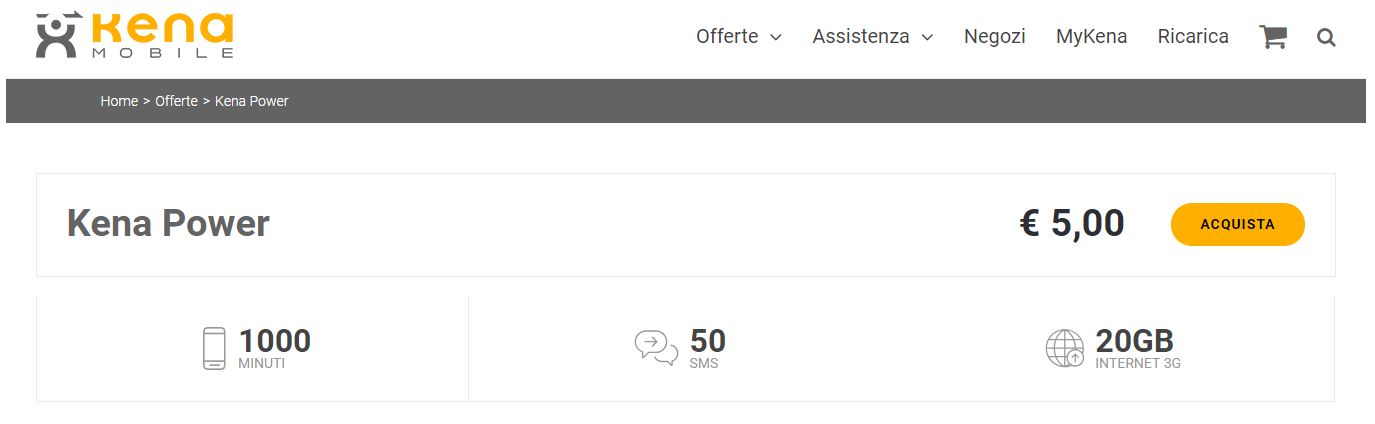Expand the Assistenza dropdown chevron
Screen dimensions: 1375x424
click(927, 38)
